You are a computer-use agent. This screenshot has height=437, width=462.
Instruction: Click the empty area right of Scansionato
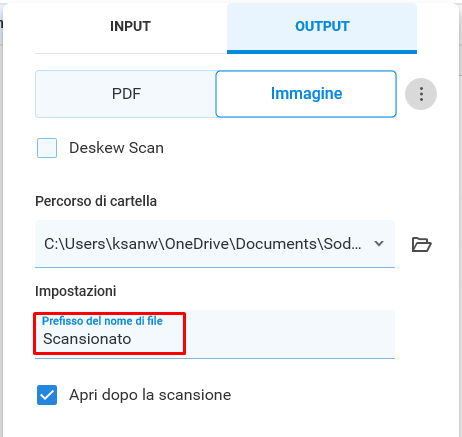(x=290, y=334)
